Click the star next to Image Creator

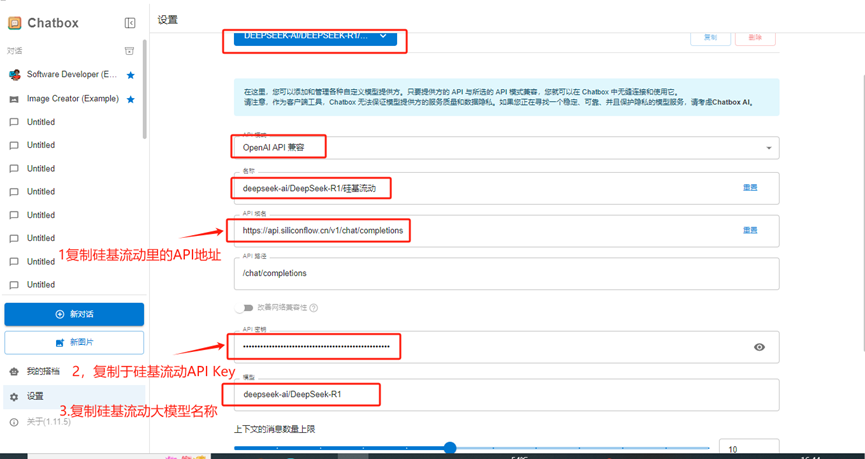[130, 99]
